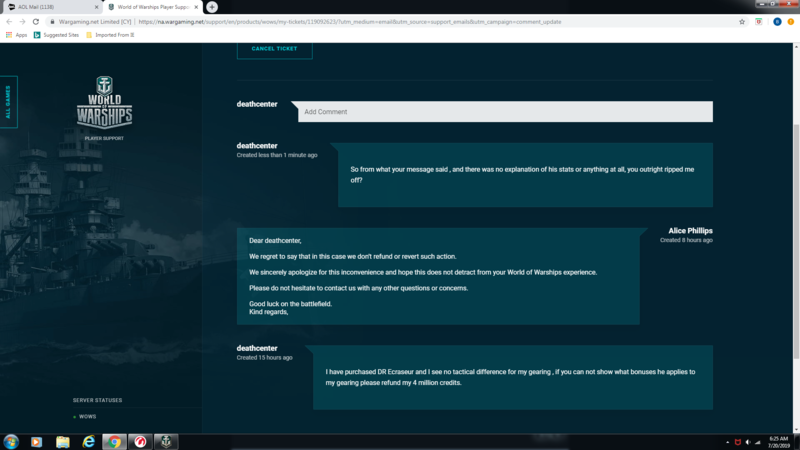
Task: Click the Add Comment input field
Action: coord(505,112)
